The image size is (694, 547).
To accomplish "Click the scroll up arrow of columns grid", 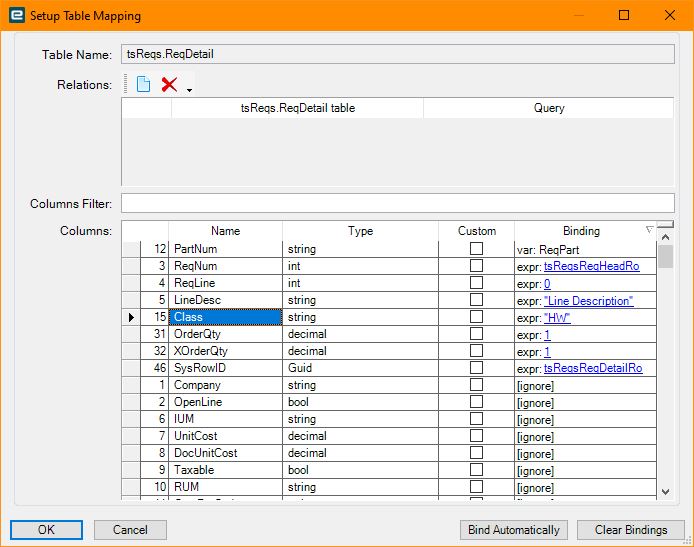I will point(666,236).
